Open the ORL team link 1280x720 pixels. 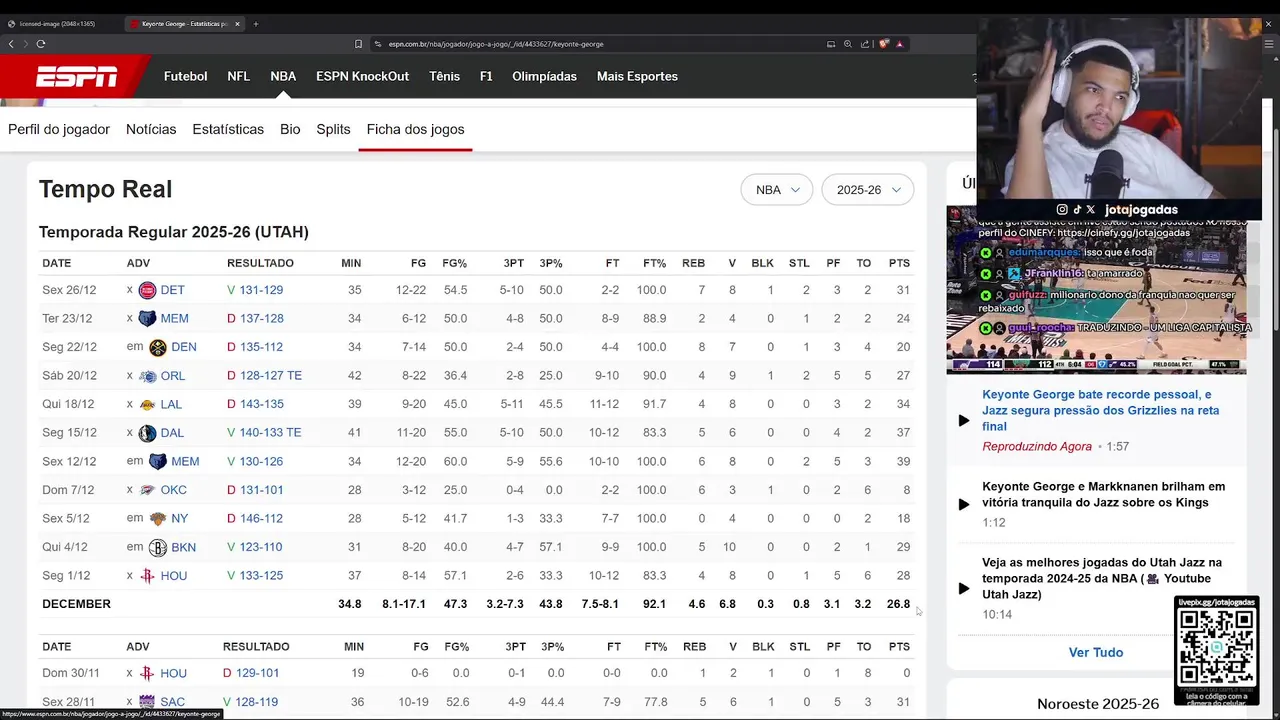(173, 376)
